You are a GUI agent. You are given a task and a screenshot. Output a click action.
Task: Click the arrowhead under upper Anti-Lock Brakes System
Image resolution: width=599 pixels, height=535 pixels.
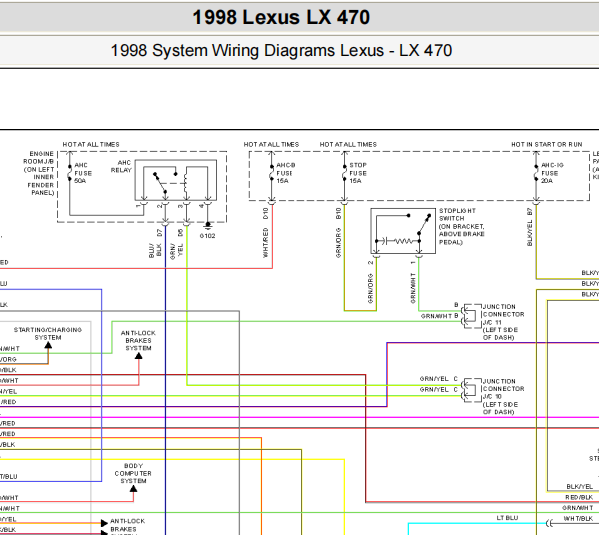coord(139,356)
